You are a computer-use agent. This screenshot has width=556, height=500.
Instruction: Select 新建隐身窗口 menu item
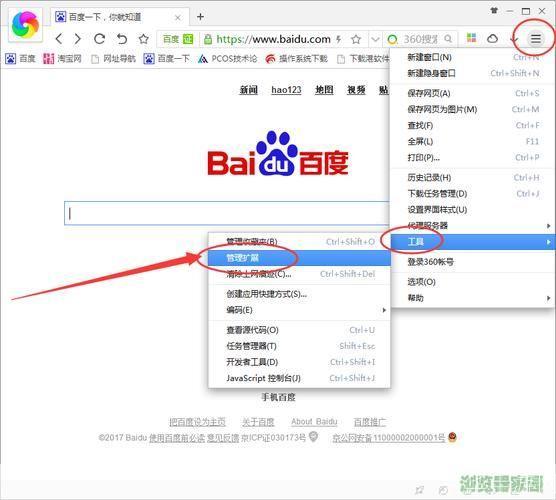coord(473,73)
